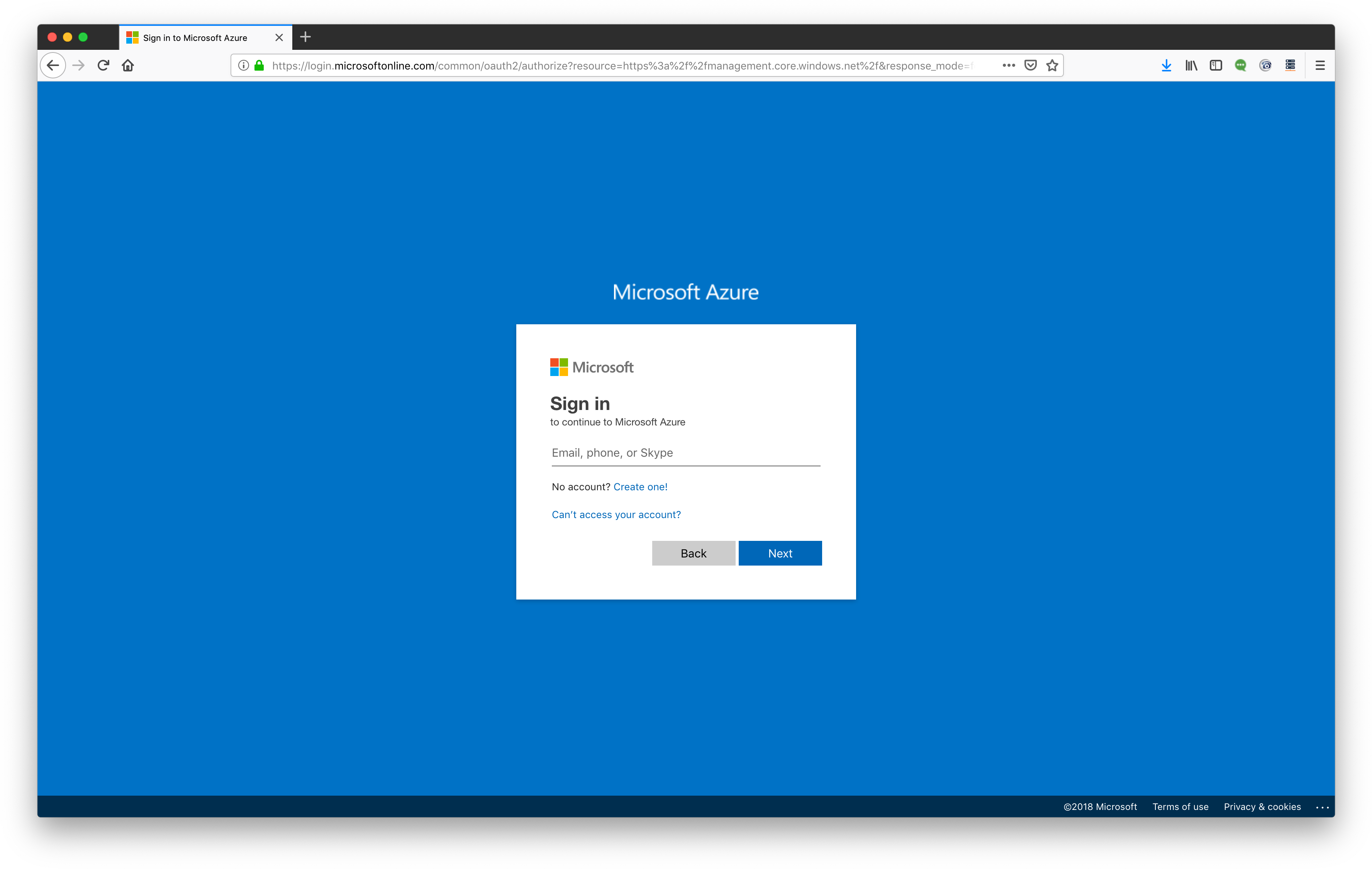
Task: Open the Create one! link
Action: tap(640, 486)
